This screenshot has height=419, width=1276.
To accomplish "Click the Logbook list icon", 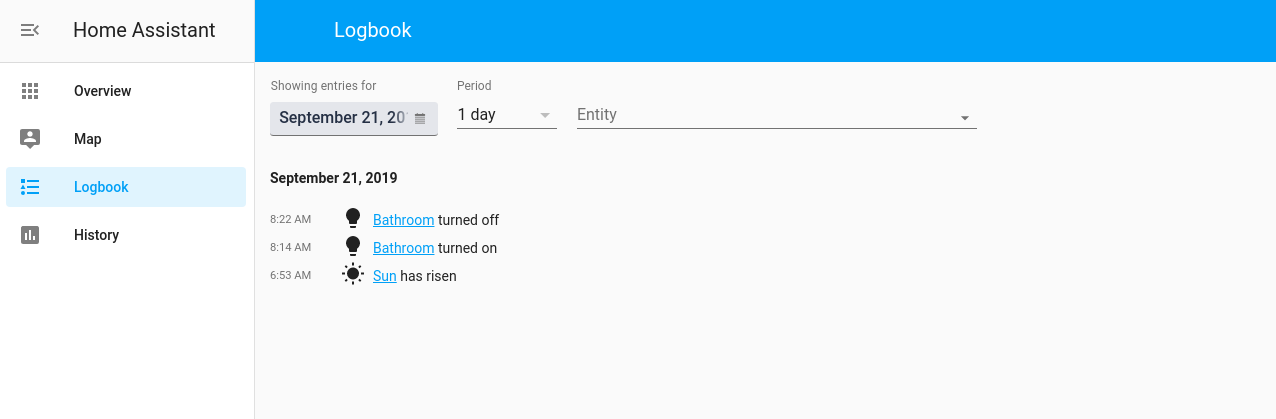I will pos(30,187).
